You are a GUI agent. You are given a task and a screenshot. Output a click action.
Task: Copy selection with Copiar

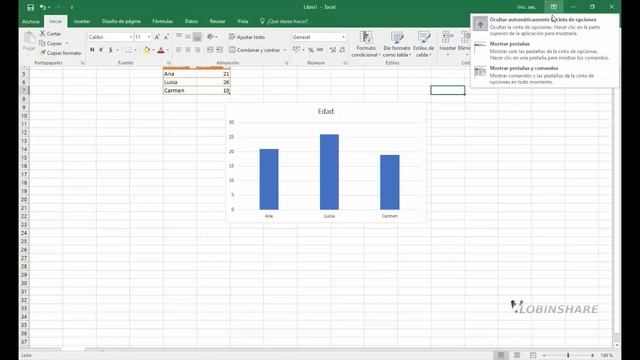(51, 43)
